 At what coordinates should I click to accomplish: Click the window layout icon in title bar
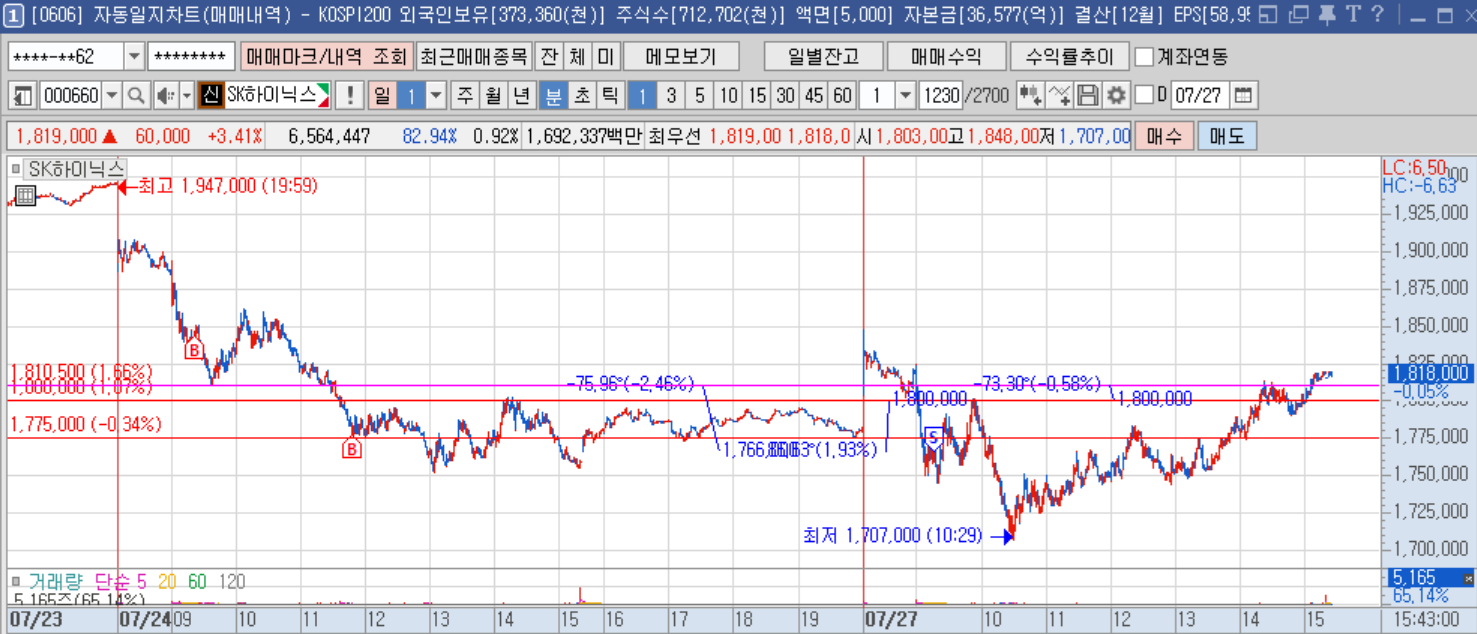[1268, 15]
